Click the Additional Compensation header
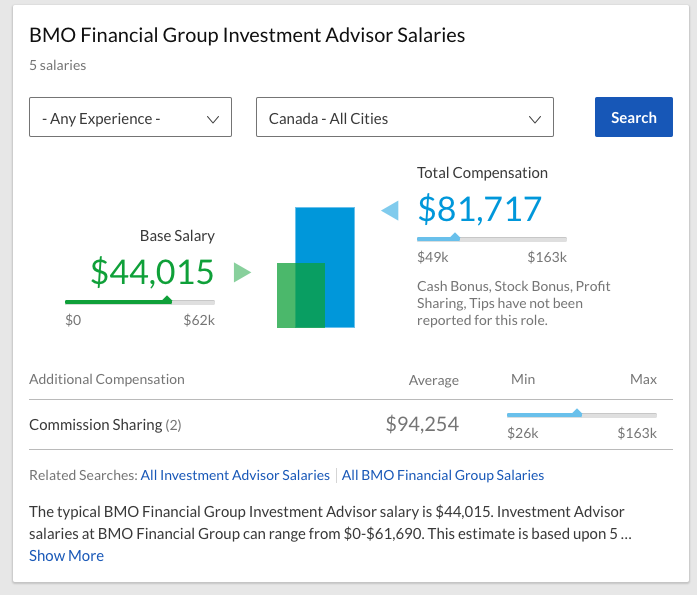 tap(107, 379)
